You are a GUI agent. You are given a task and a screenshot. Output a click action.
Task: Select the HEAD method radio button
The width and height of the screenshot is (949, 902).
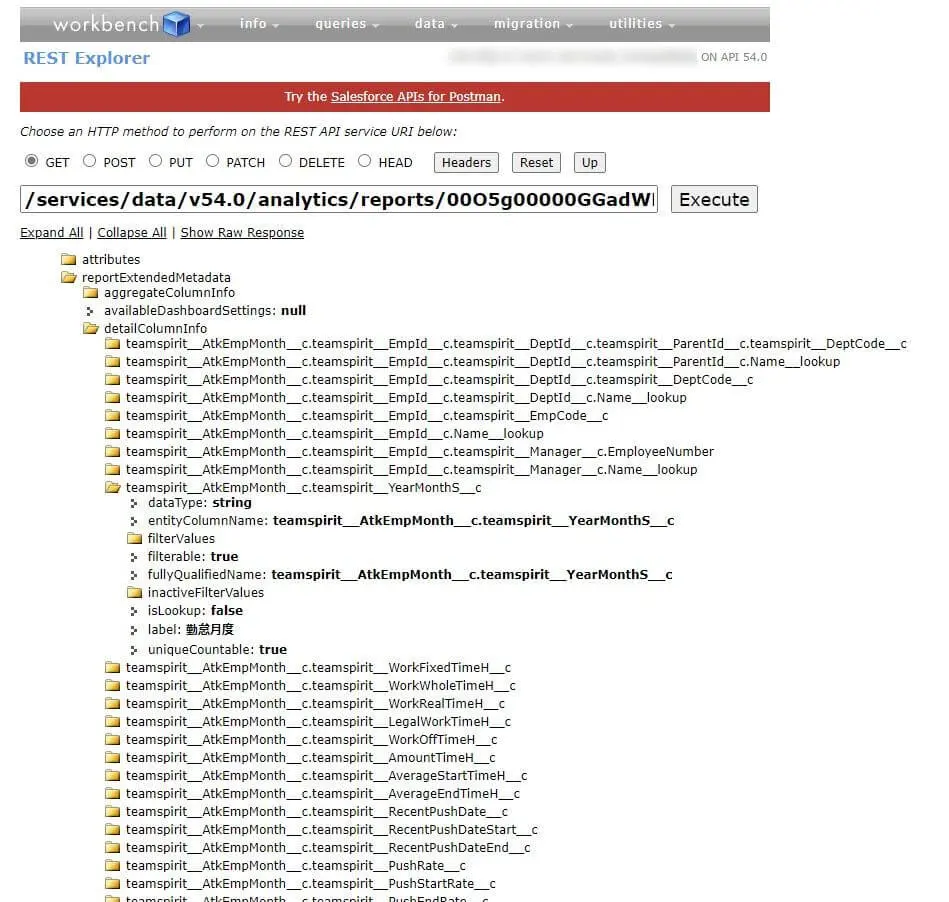click(364, 161)
